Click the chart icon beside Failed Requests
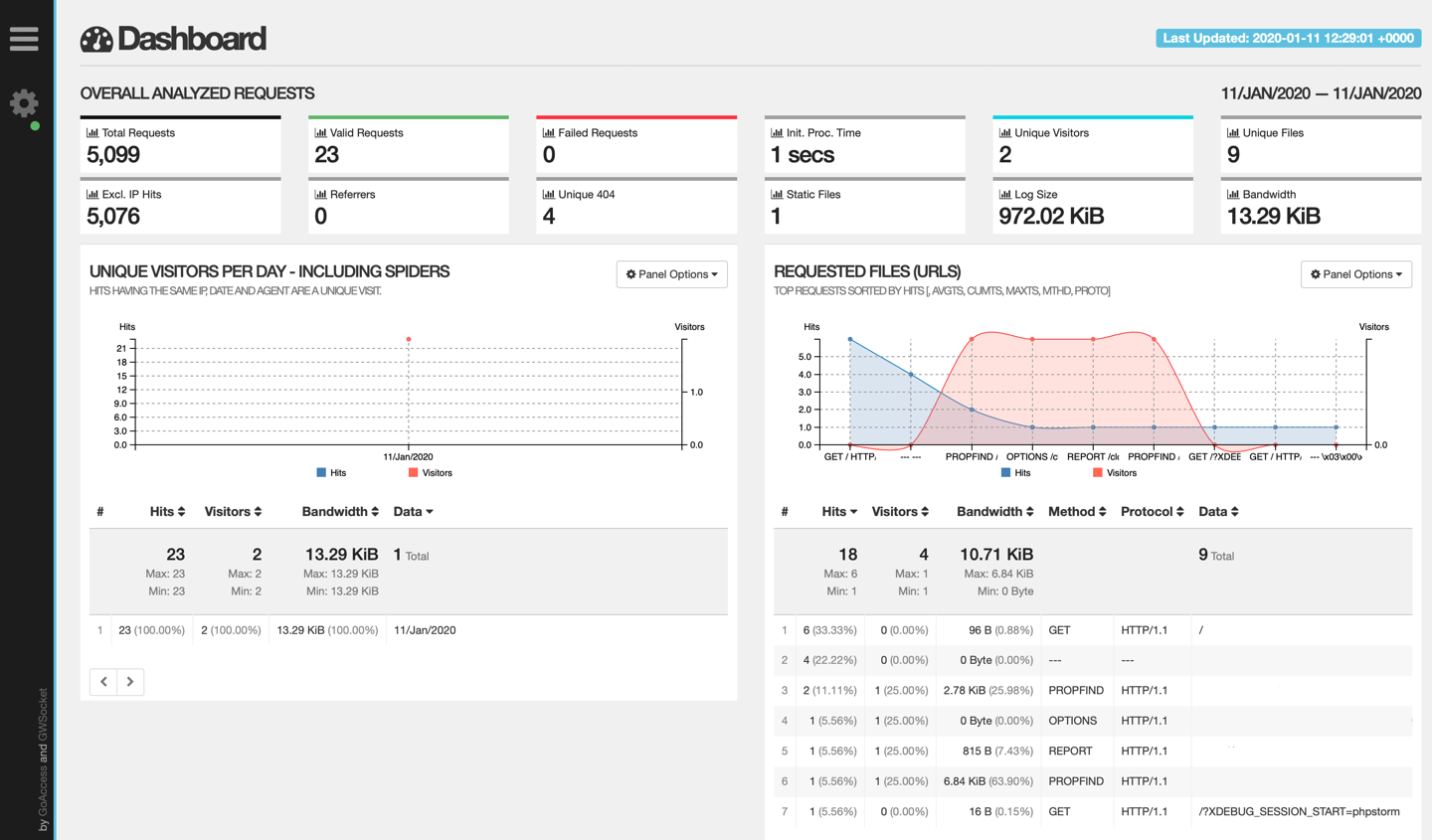The height and width of the screenshot is (840, 1432). [x=548, y=132]
